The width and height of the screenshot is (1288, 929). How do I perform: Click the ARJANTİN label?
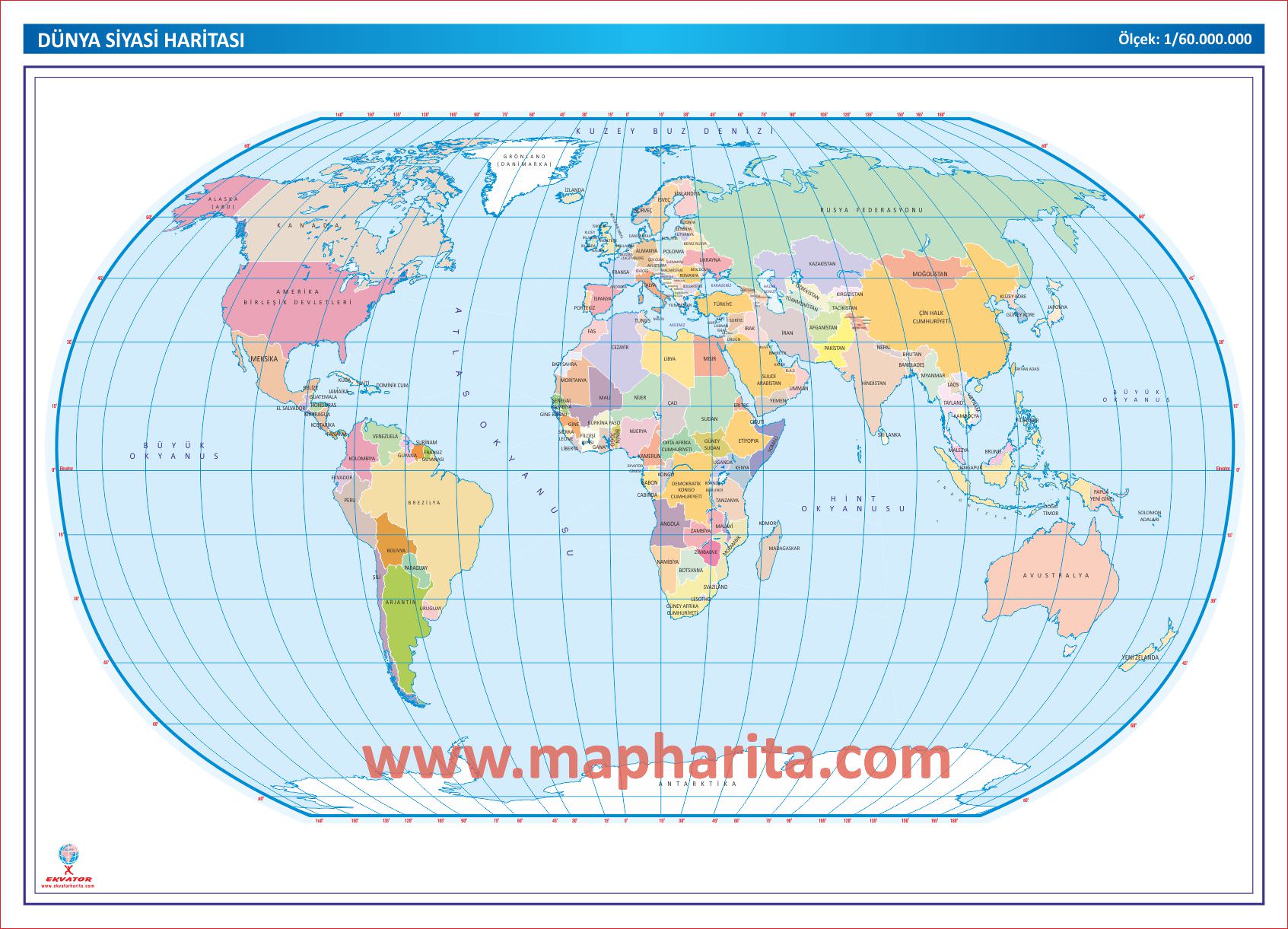(400, 602)
